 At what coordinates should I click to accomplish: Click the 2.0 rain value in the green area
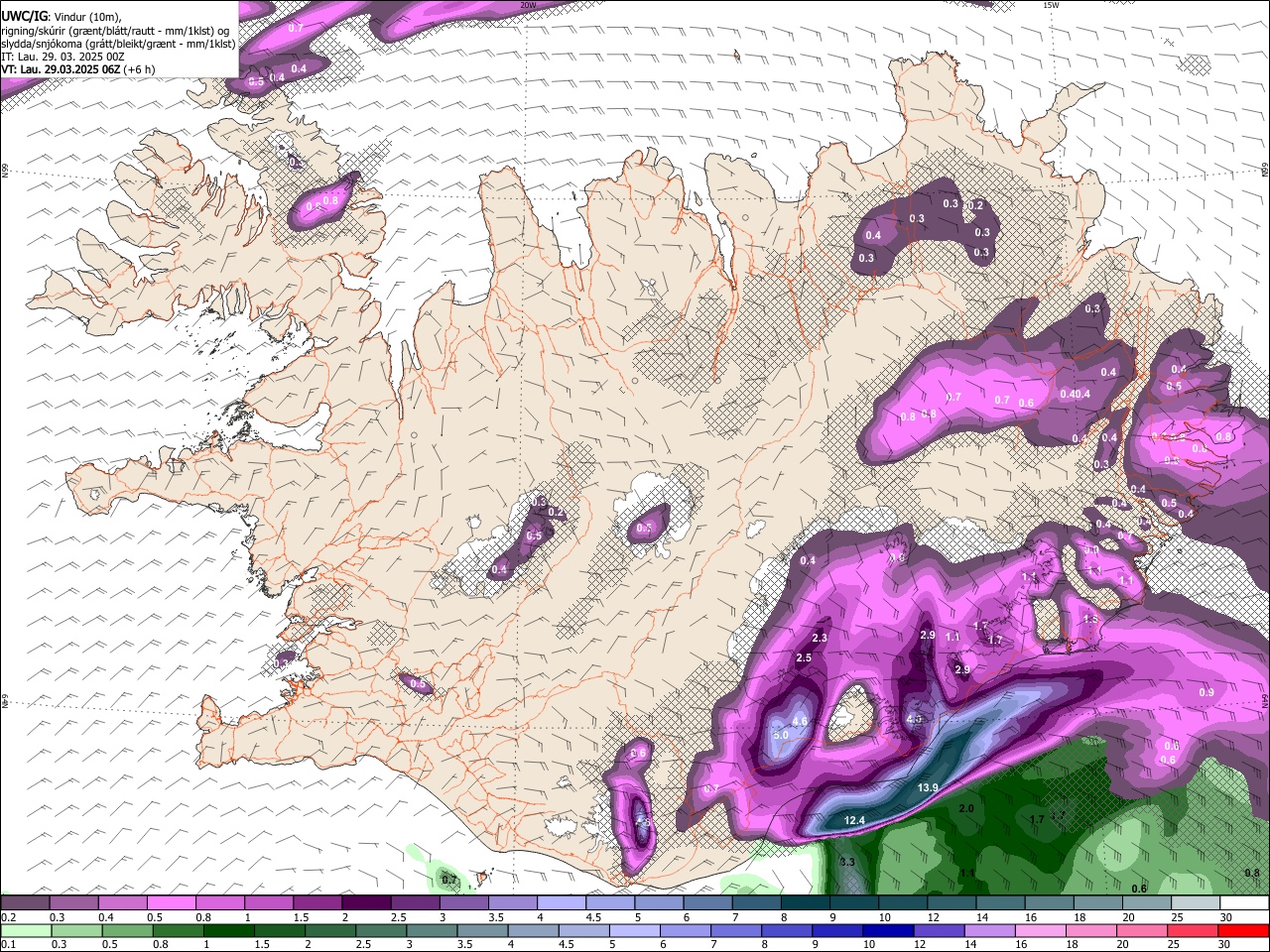[x=966, y=809]
